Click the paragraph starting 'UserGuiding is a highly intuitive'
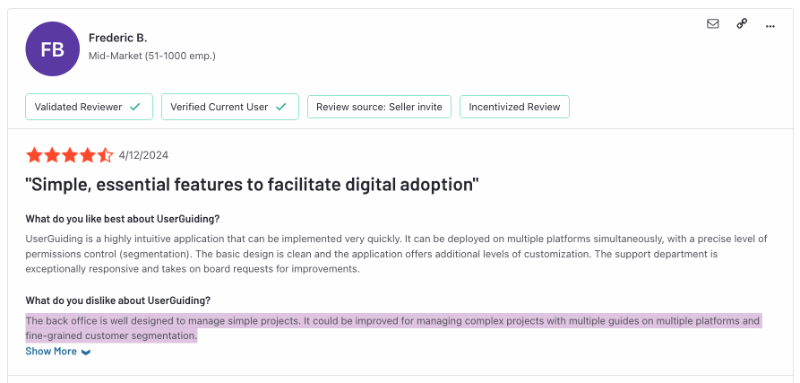The width and height of the screenshot is (800, 383). (x=396, y=254)
